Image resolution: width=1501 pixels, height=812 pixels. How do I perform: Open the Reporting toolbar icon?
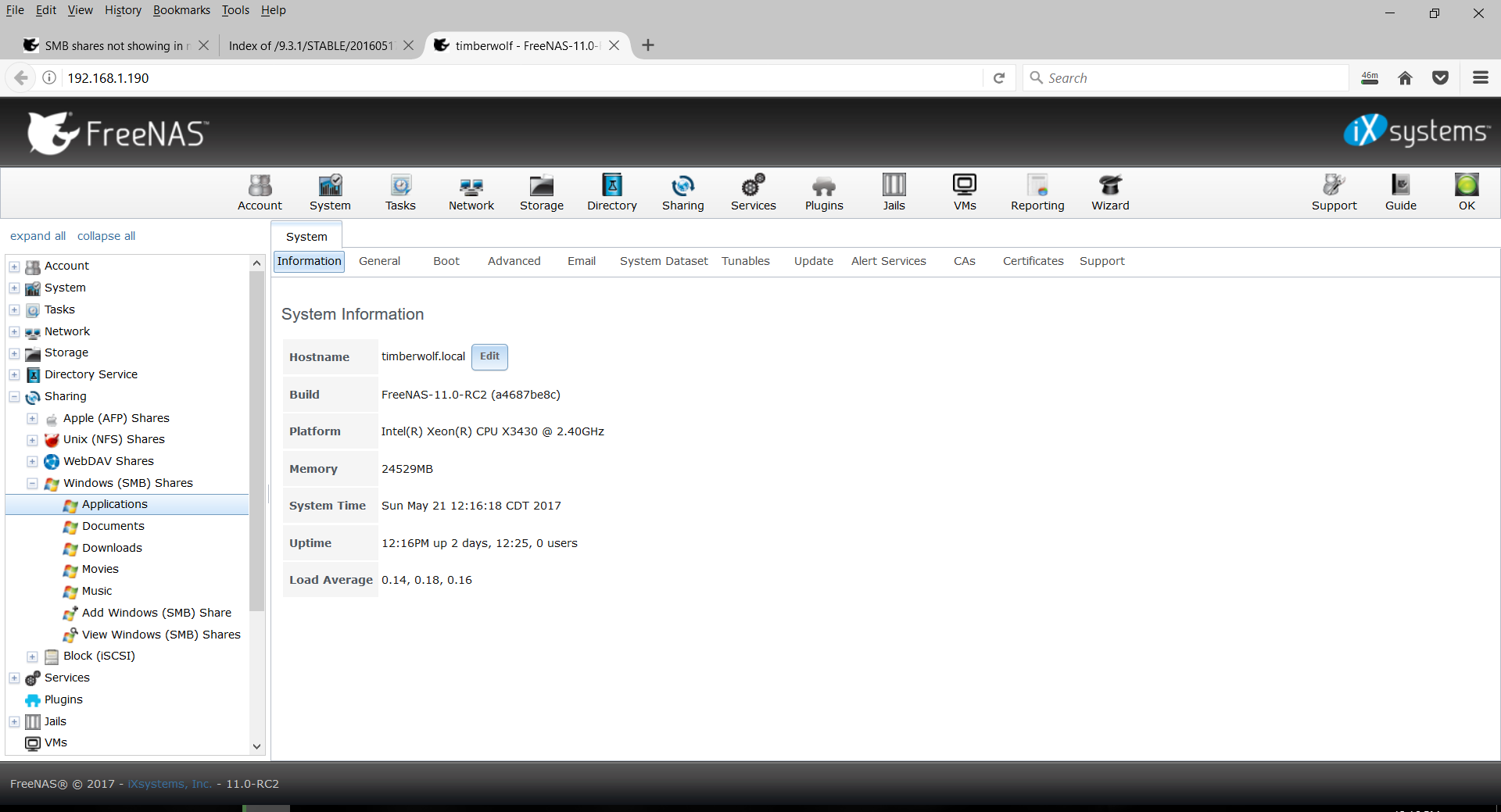tap(1037, 192)
